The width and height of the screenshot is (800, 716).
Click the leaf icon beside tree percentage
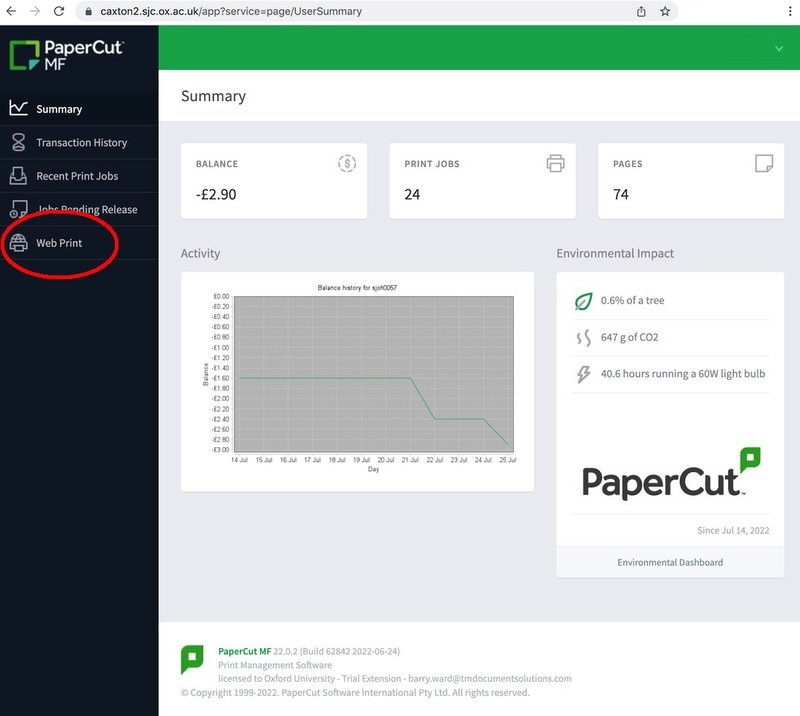click(x=583, y=301)
